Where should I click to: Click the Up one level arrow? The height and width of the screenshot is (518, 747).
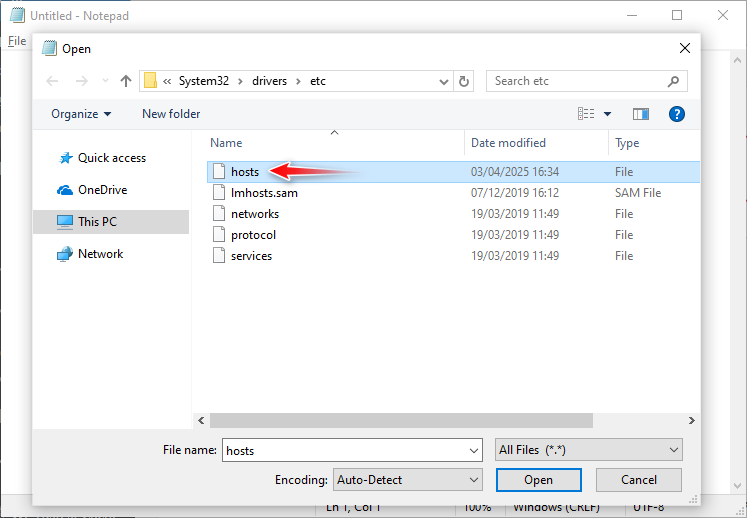pos(126,81)
